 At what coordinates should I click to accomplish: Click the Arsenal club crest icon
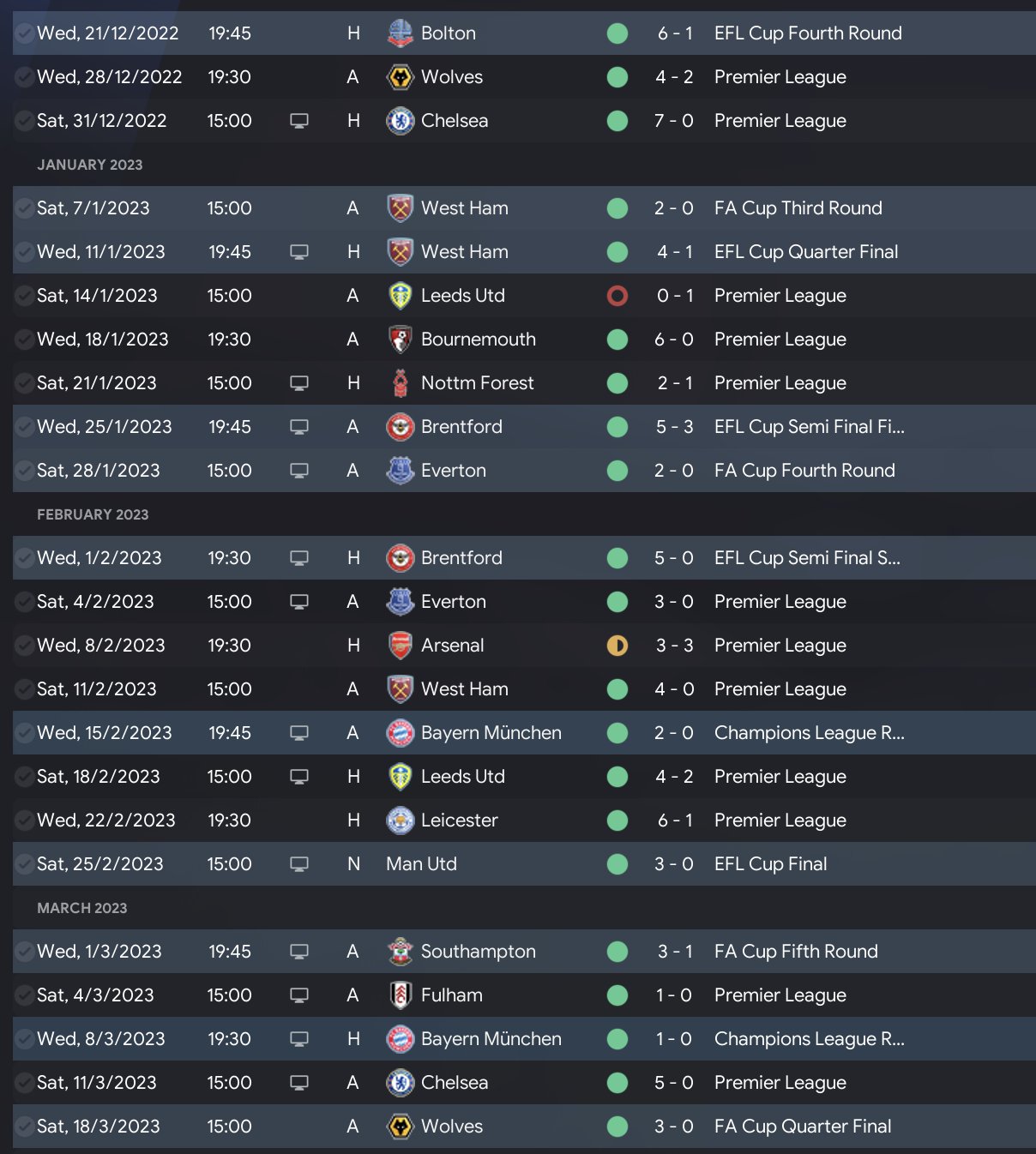400,646
